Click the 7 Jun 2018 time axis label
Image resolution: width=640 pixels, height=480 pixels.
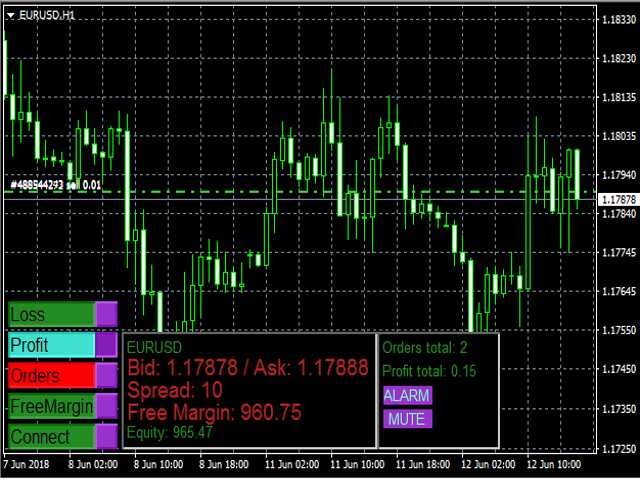click(27, 464)
